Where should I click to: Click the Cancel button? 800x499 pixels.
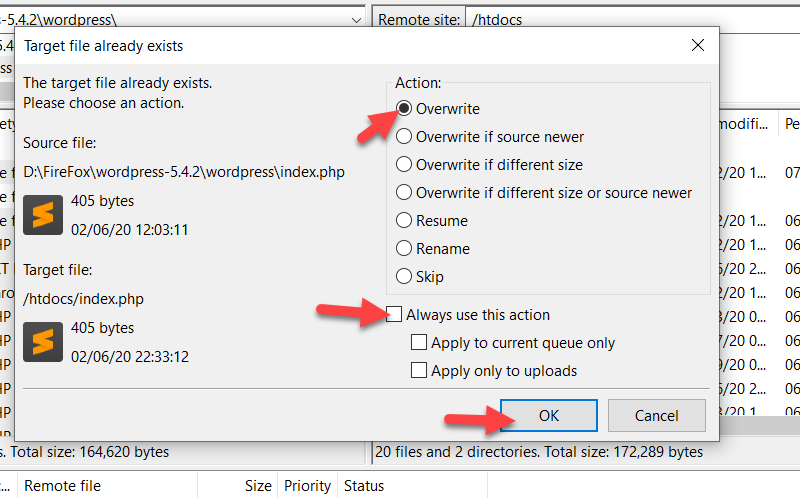click(x=657, y=415)
